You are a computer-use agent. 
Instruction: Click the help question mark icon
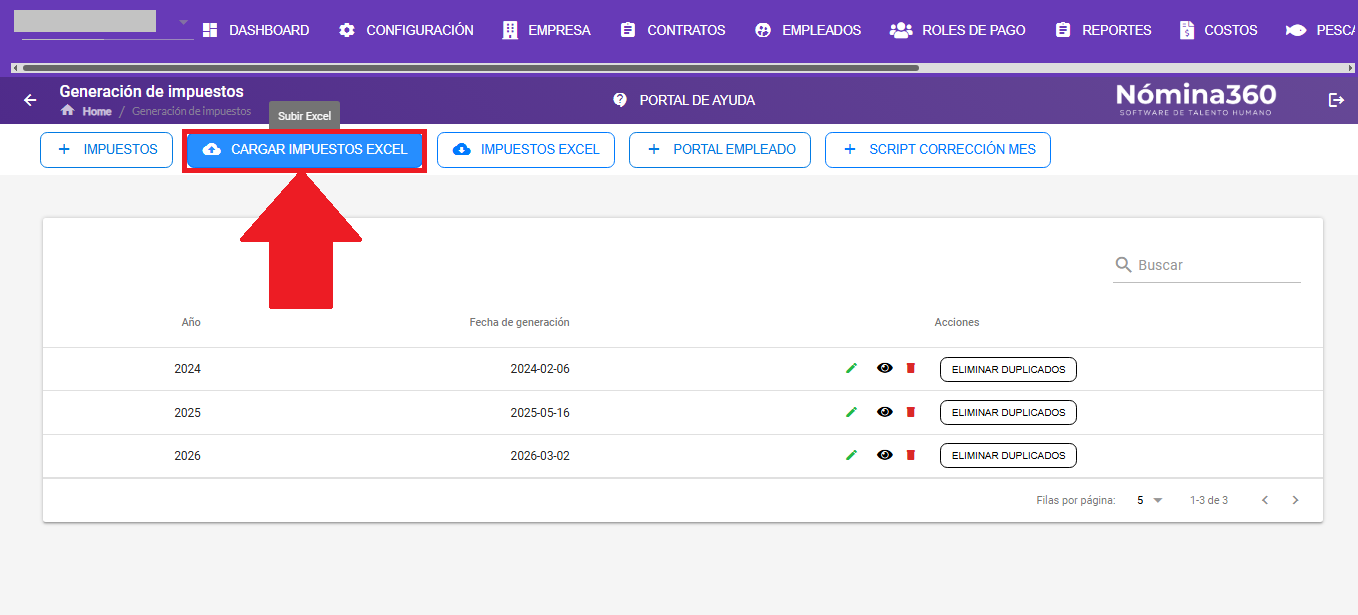click(x=620, y=100)
